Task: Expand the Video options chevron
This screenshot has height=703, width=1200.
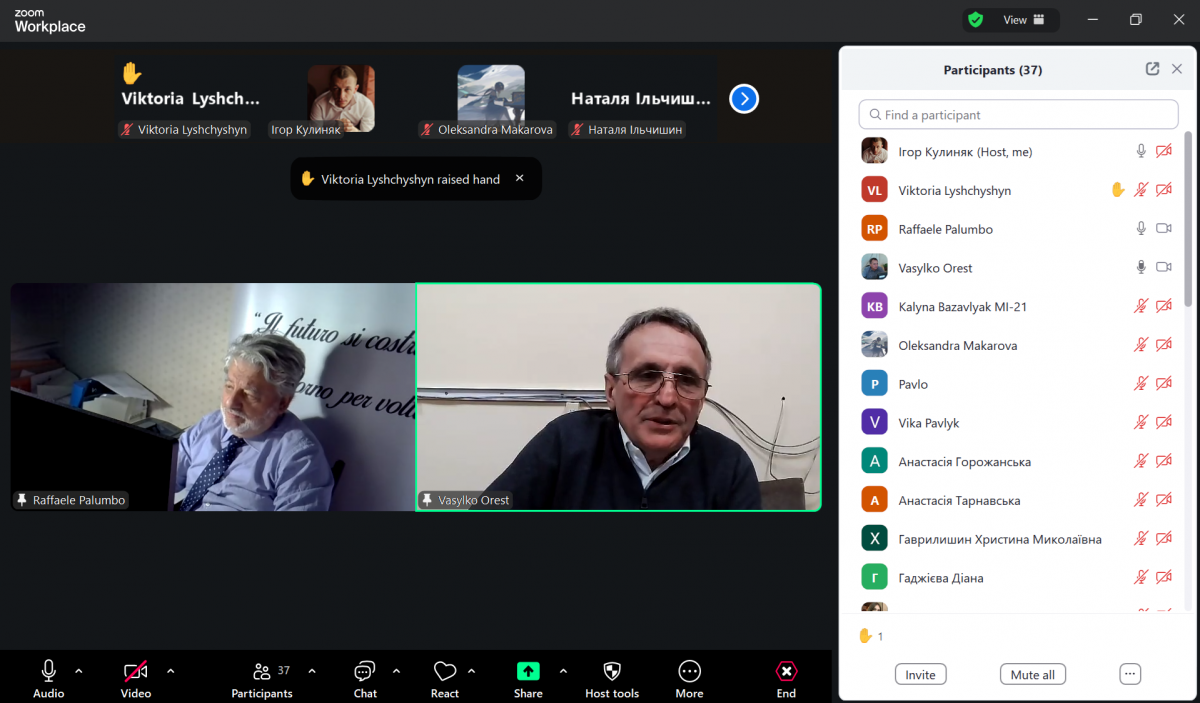Action: pyautogui.click(x=170, y=671)
